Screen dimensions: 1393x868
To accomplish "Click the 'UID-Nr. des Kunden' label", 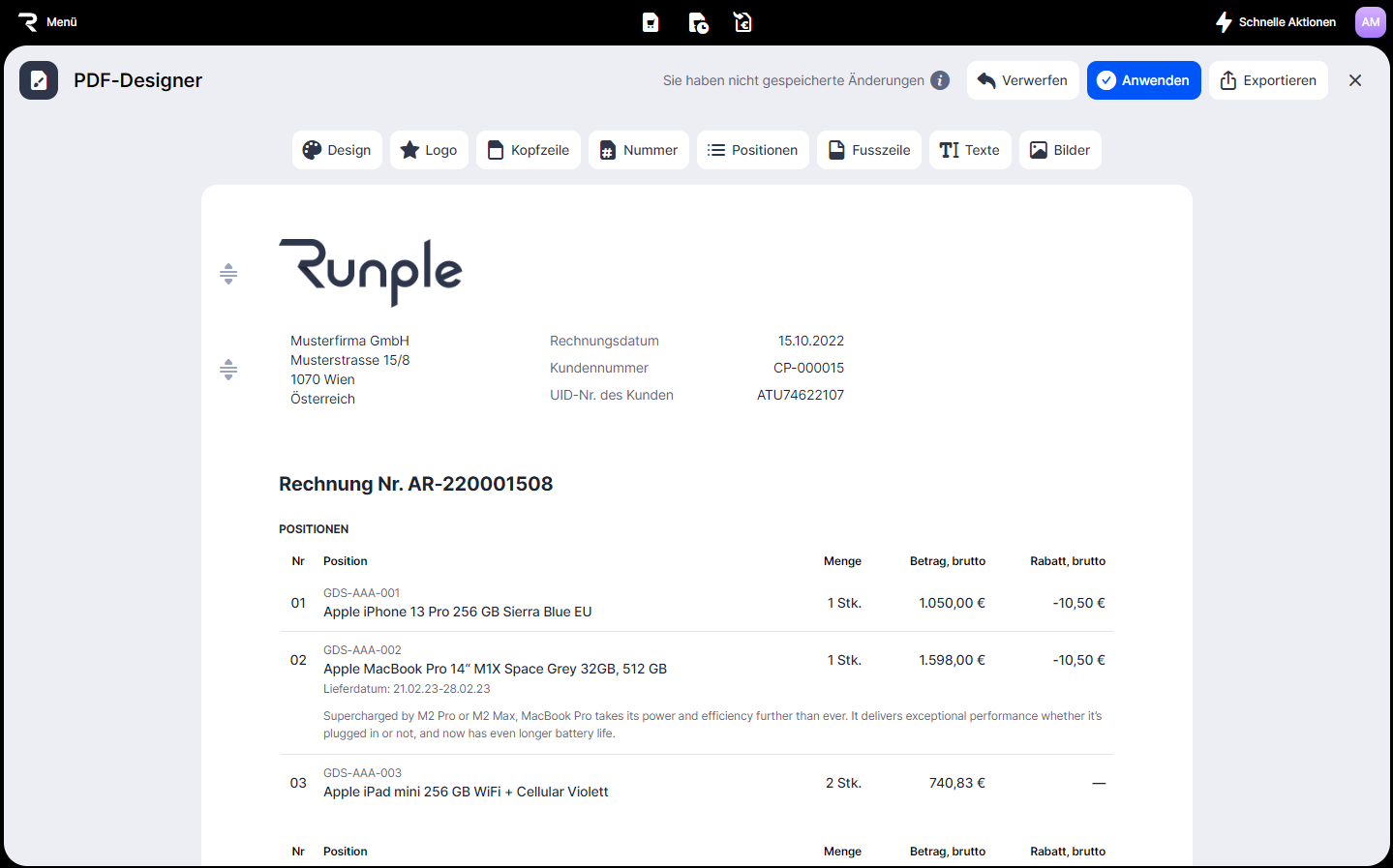I will point(612,395).
